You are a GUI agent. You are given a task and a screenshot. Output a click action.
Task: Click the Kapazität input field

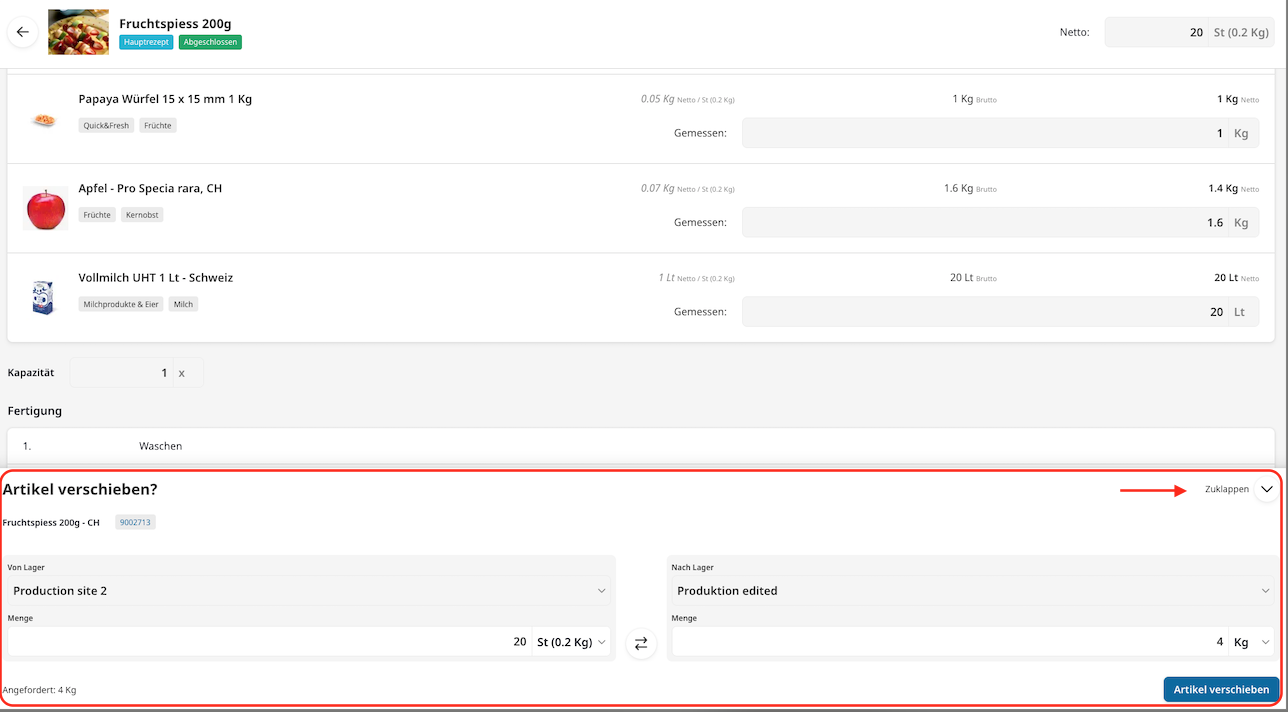pos(122,373)
